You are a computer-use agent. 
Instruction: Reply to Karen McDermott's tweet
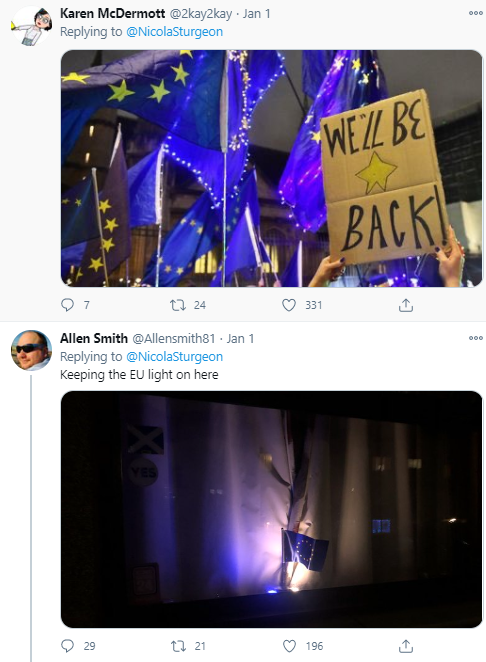[68, 305]
